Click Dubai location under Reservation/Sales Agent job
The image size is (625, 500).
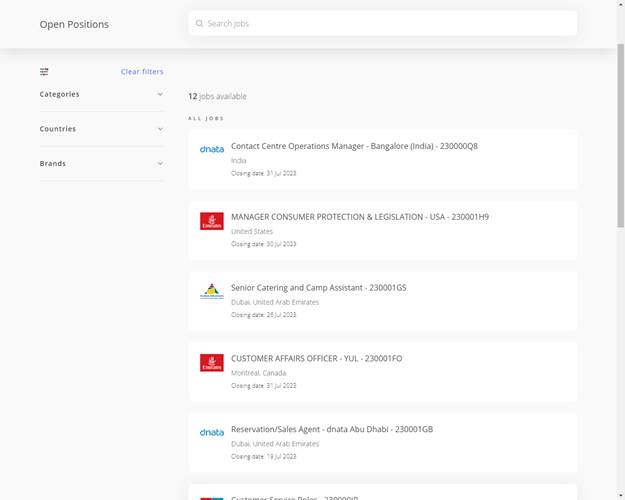[275, 444]
